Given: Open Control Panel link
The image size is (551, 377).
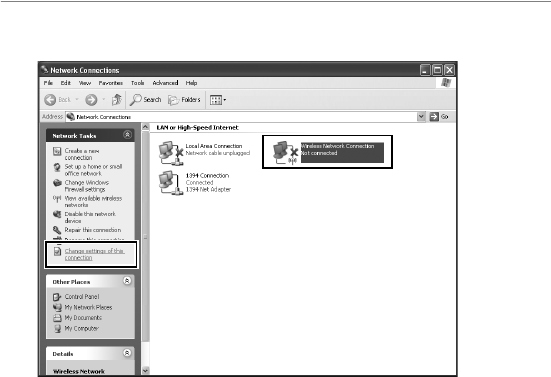Looking at the screenshot, I should click(82, 297).
